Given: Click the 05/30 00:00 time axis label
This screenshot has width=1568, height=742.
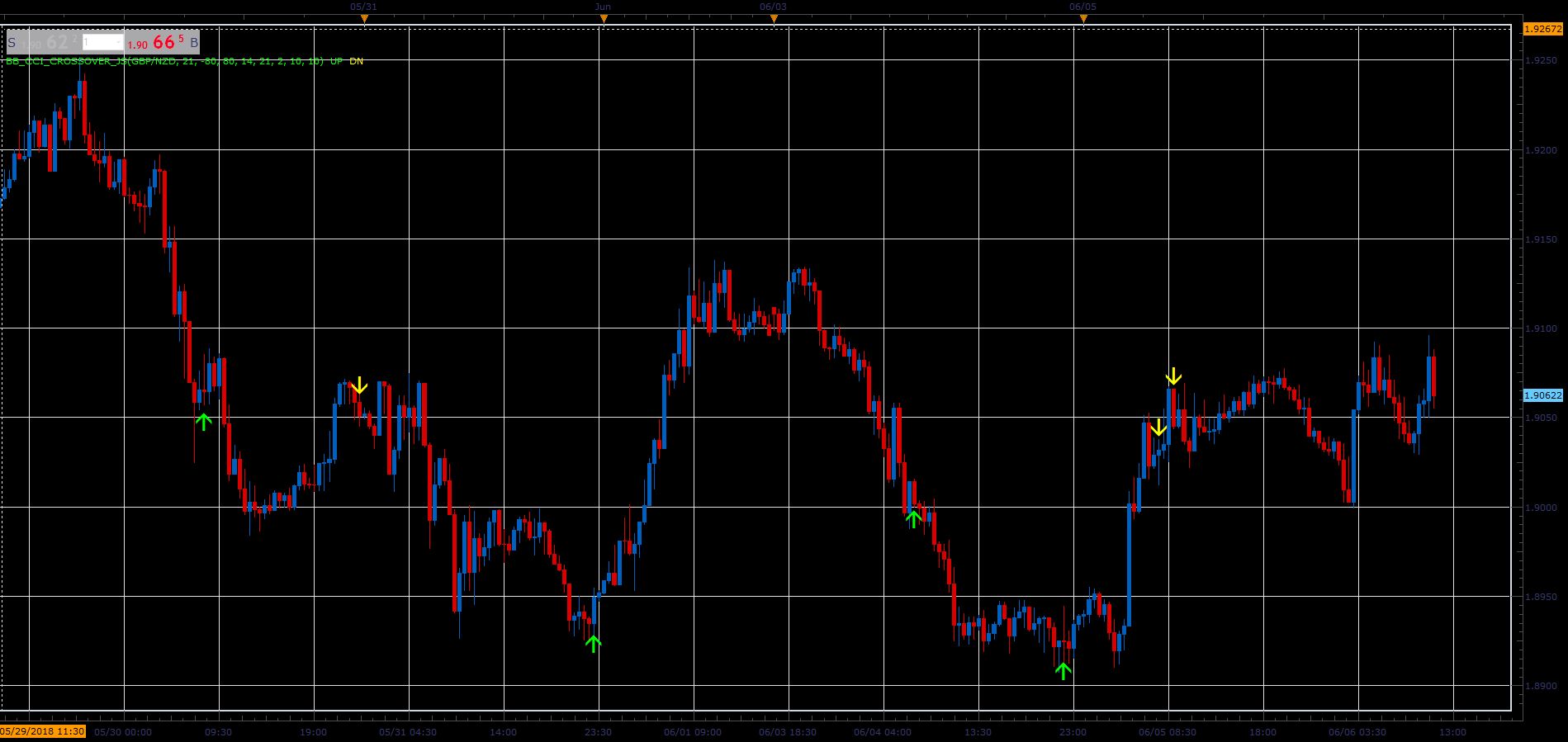Looking at the screenshot, I should click(x=123, y=732).
